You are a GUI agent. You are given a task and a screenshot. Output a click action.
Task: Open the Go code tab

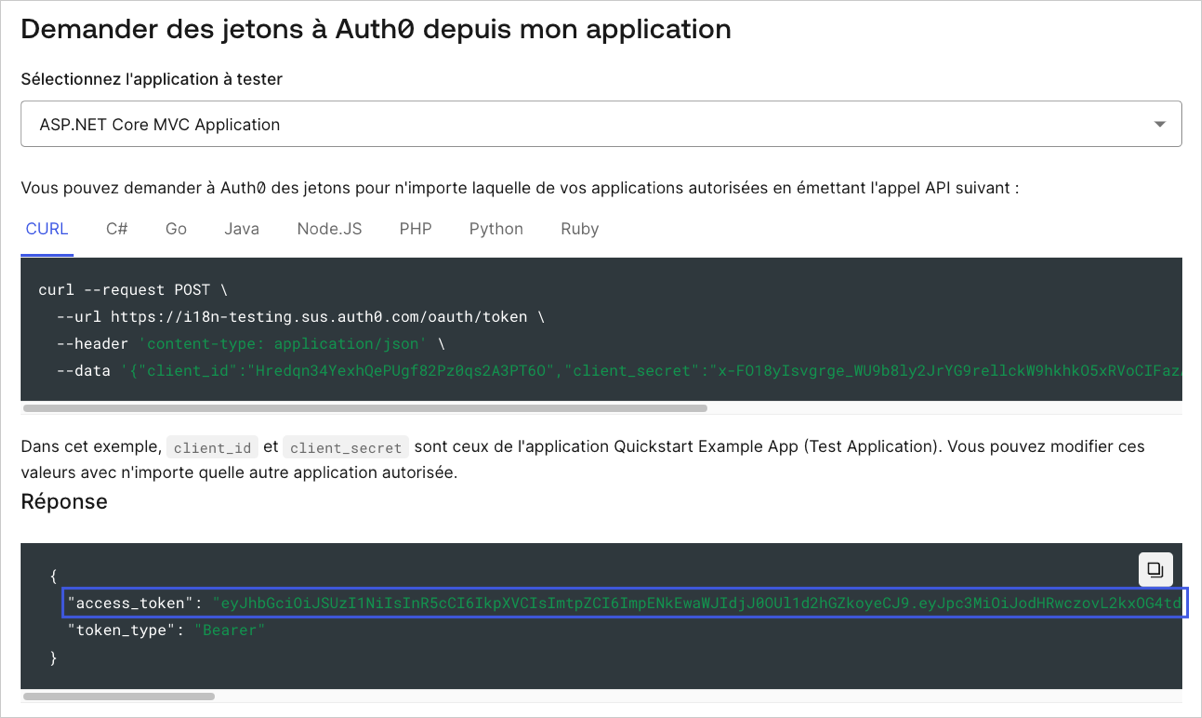[176, 229]
